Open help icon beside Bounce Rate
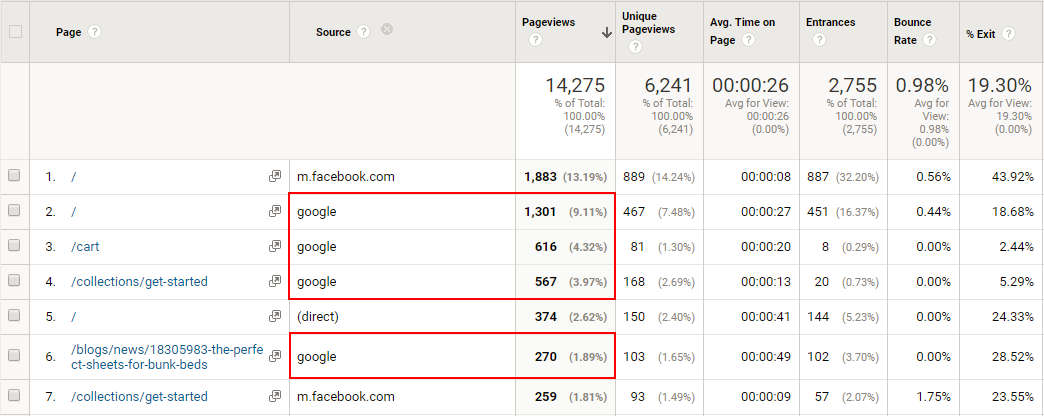This screenshot has height=416, width=1044. point(929,40)
